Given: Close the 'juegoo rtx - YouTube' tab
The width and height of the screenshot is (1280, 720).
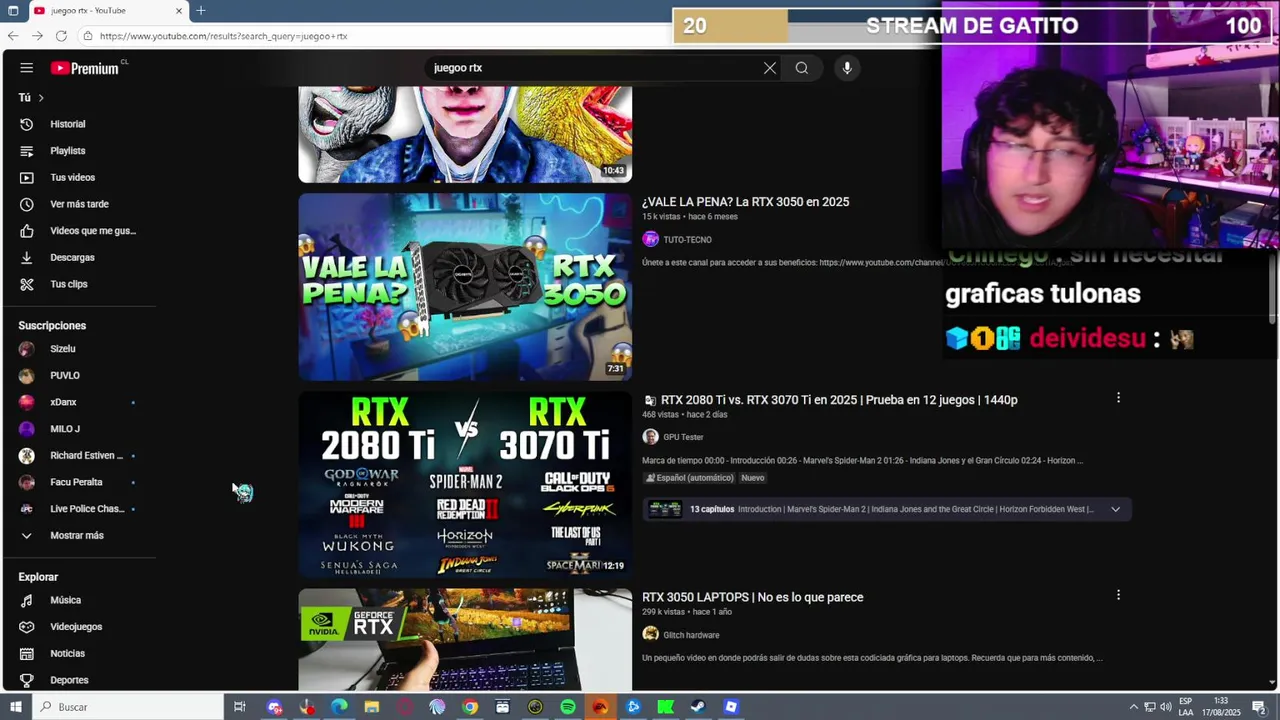Looking at the screenshot, I should (x=179, y=11).
